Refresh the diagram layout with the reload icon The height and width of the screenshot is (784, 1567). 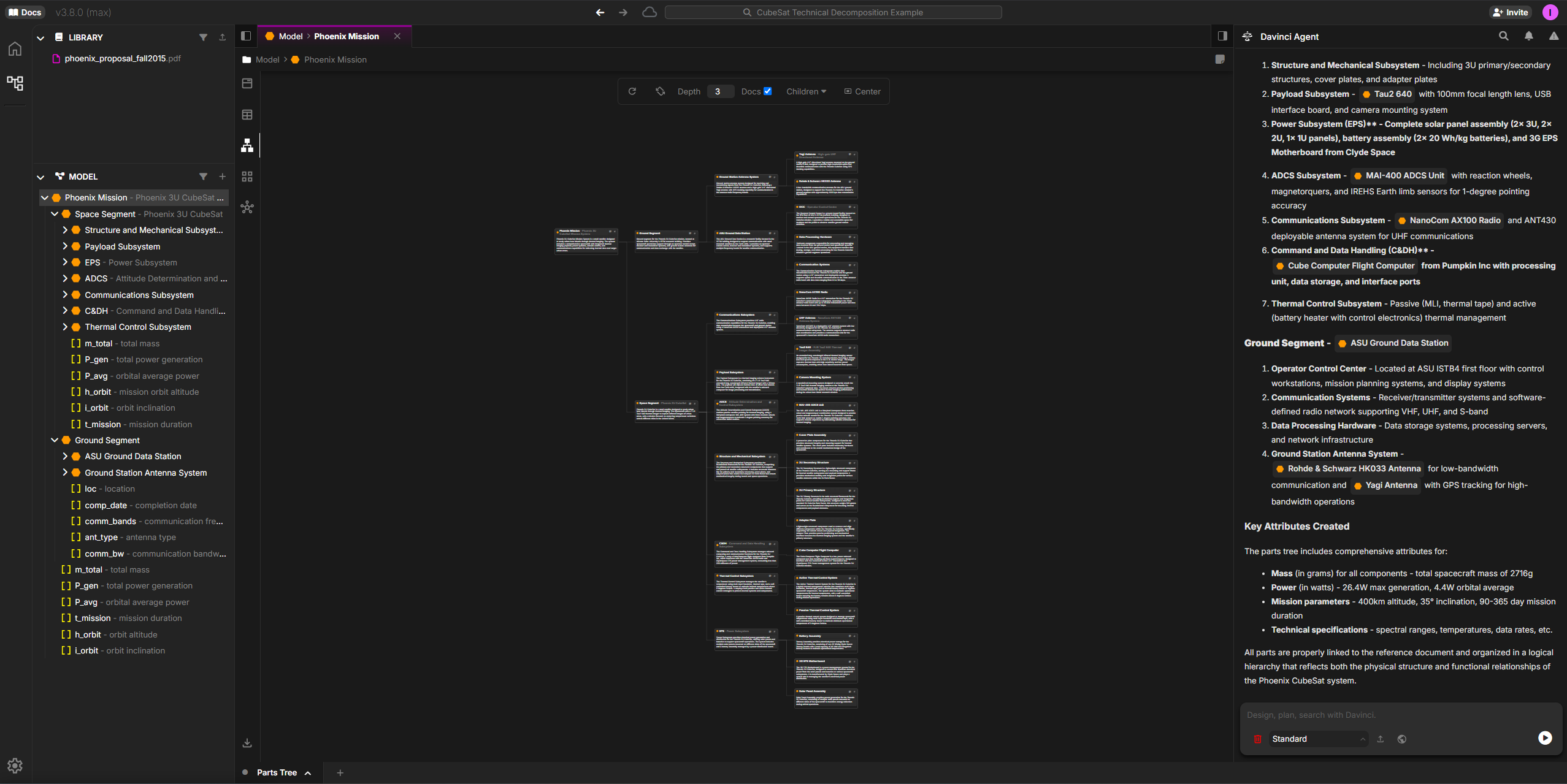point(632,91)
